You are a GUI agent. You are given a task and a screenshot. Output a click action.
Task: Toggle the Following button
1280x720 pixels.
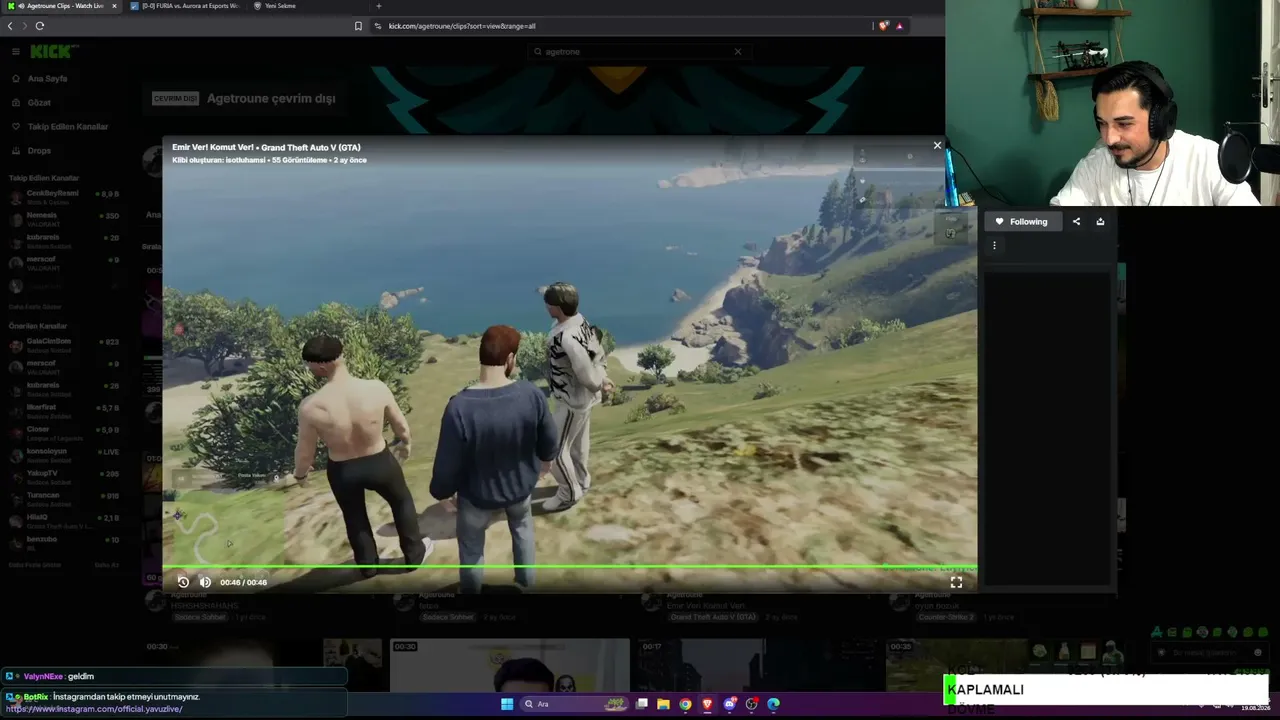click(1021, 222)
